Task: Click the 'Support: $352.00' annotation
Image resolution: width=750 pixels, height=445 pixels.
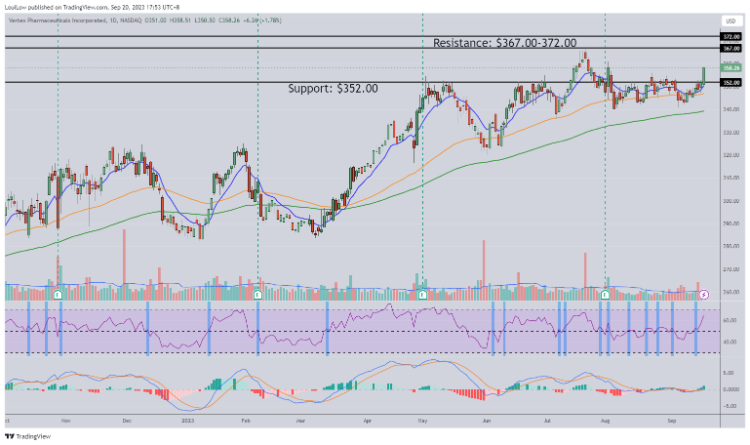Action: tap(333, 89)
